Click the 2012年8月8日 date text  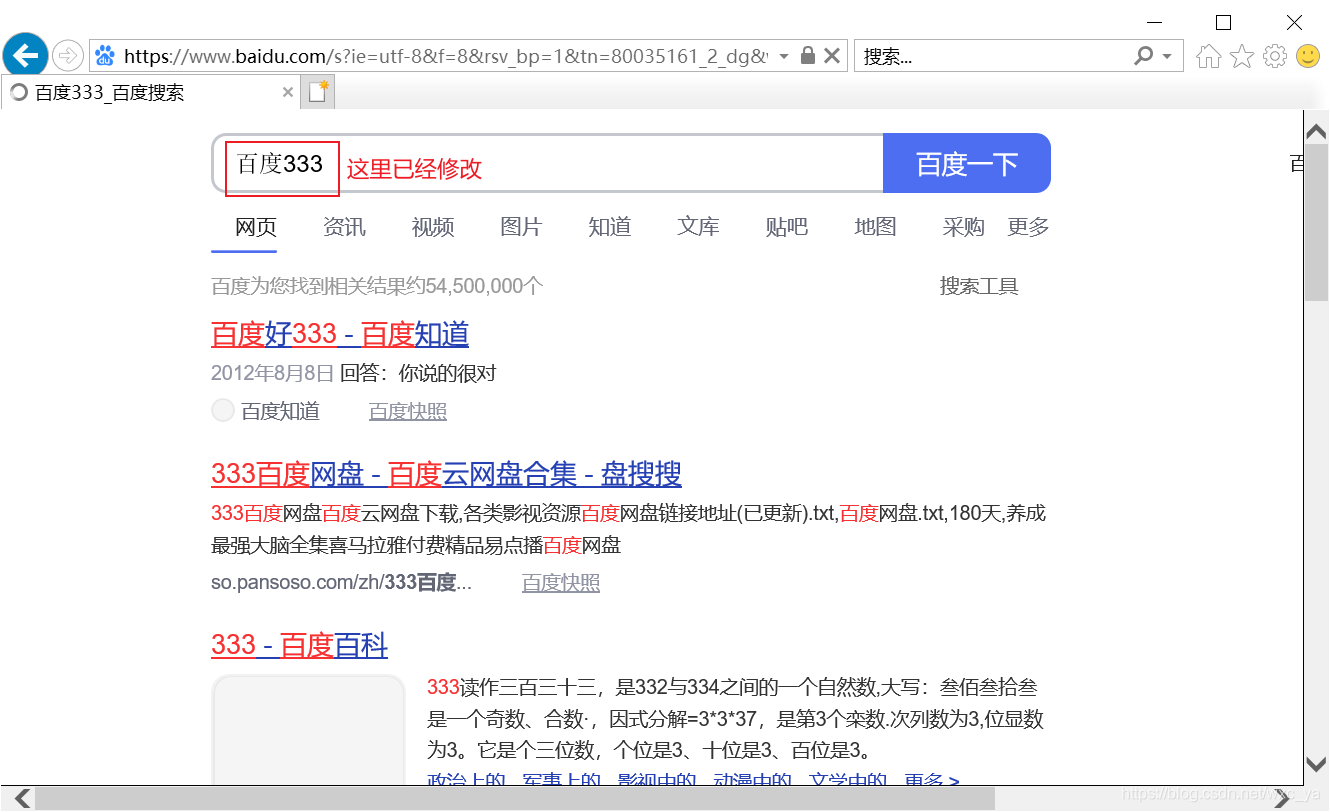pos(272,373)
